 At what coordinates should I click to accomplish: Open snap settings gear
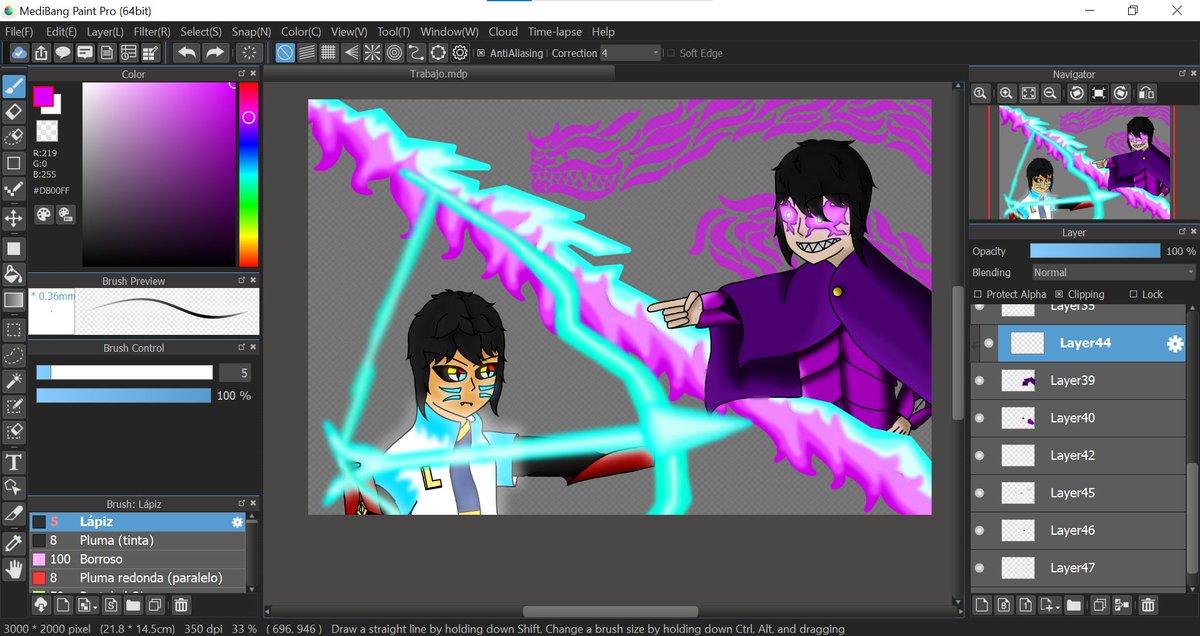click(x=460, y=53)
